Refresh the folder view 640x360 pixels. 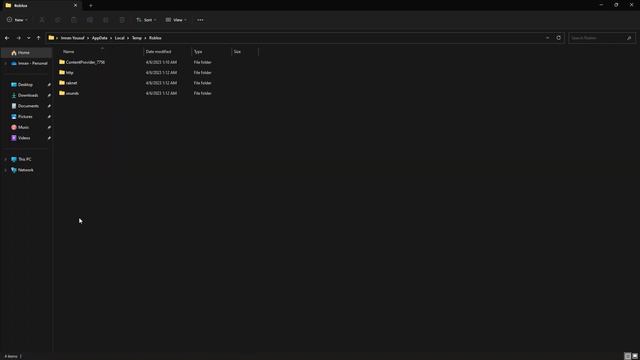click(x=558, y=38)
